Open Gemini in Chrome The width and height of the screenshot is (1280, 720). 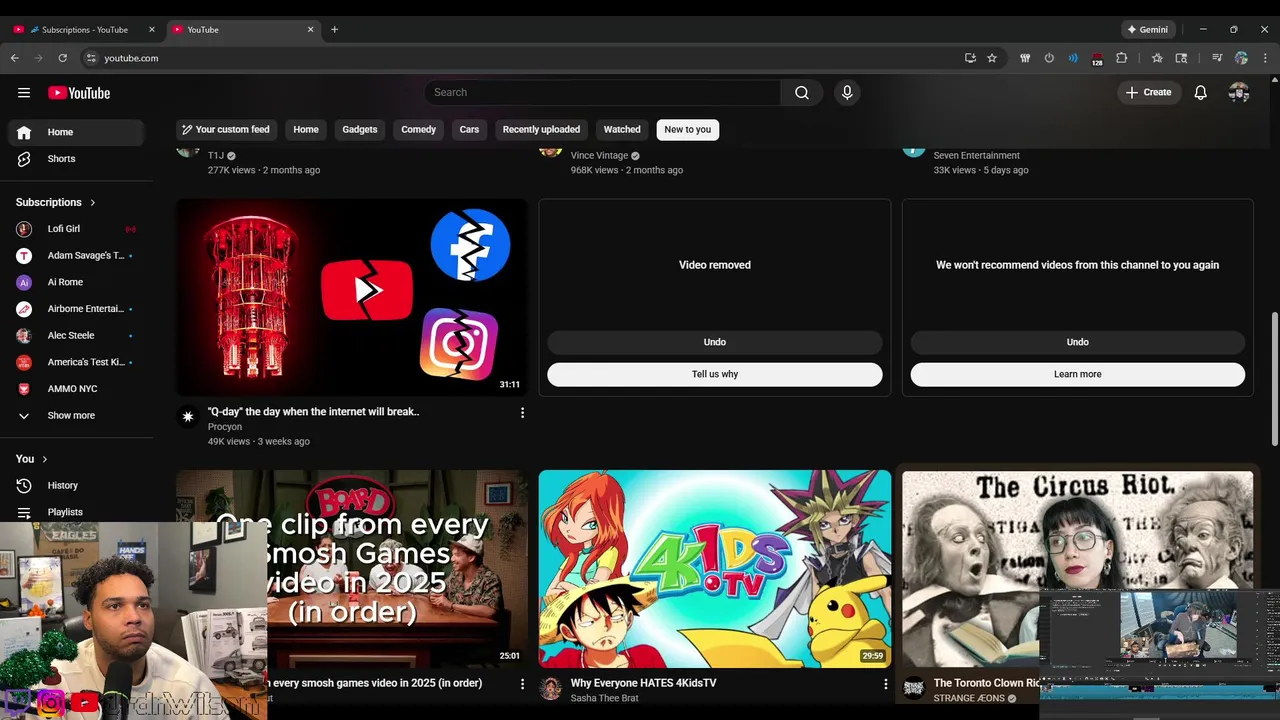pyautogui.click(x=1148, y=29)
